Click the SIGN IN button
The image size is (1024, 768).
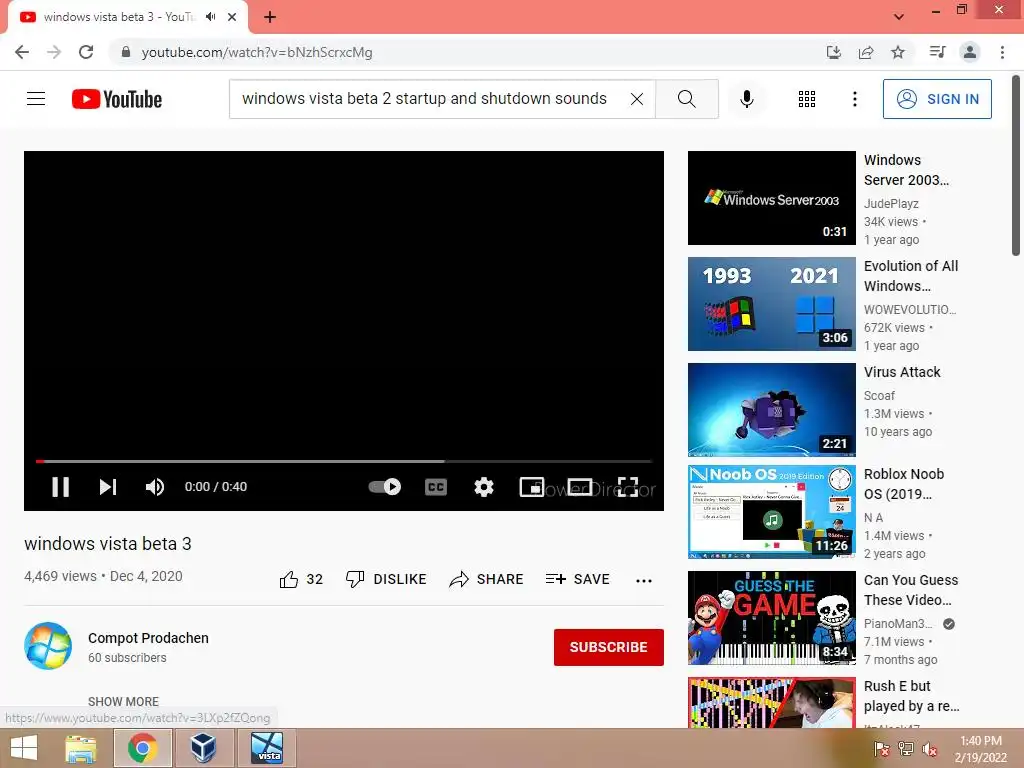click(x=936, y=99)
